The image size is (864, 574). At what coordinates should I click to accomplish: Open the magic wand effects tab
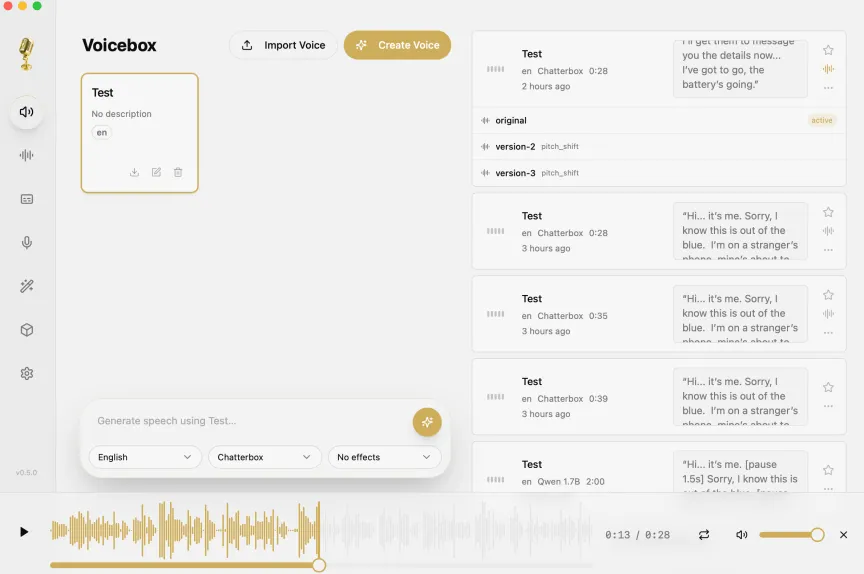(26, 286)
